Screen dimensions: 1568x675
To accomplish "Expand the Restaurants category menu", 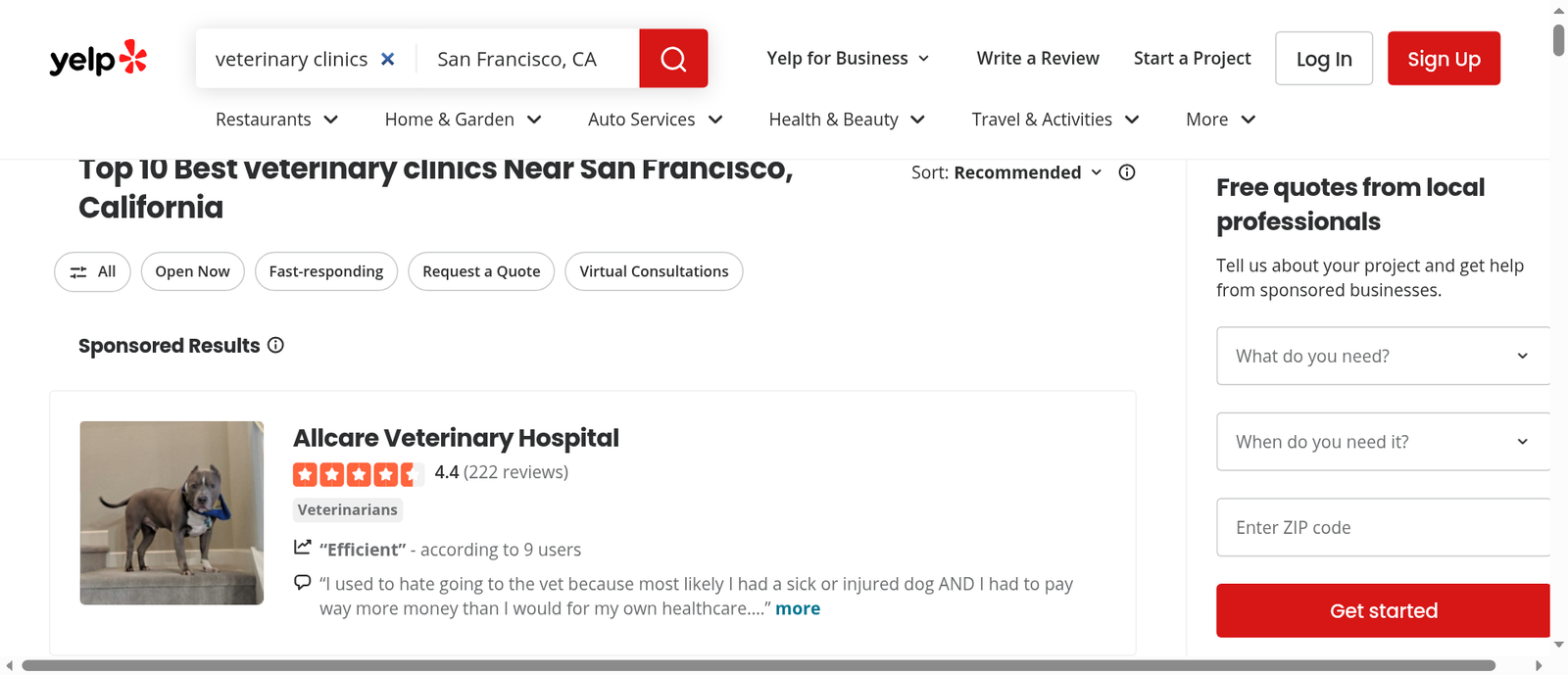I will pyautogui.click(x=276, y=120).
